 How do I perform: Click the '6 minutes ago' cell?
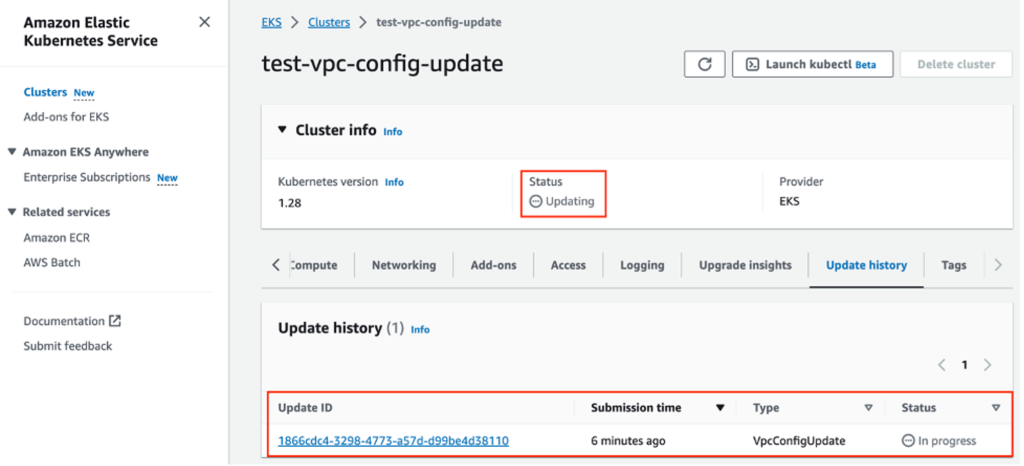click(628, 441)
